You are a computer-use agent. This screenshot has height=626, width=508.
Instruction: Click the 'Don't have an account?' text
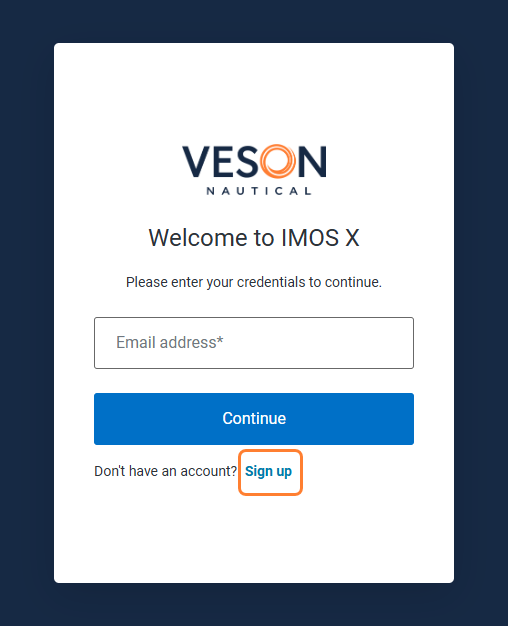point(165,471)
